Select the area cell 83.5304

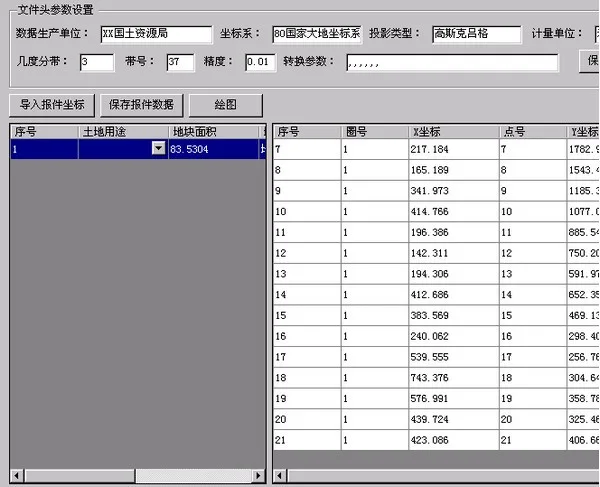pos(214,149)
